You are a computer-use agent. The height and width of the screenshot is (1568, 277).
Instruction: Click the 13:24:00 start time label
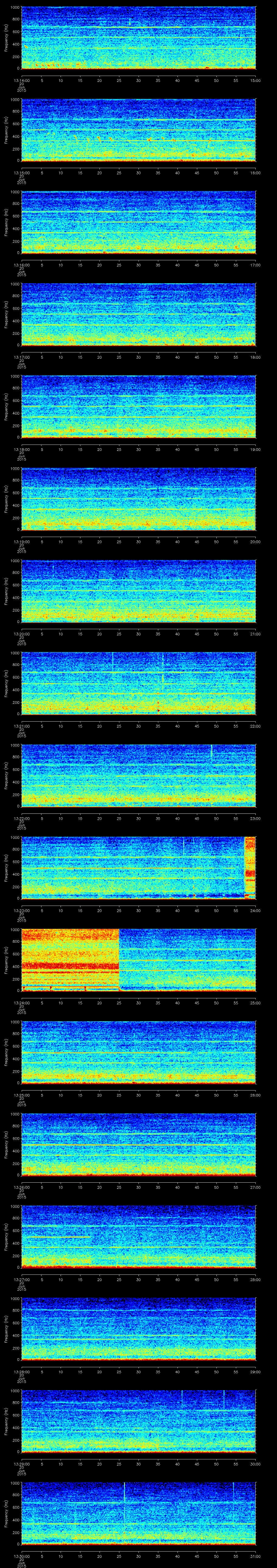coord(21,1003)
